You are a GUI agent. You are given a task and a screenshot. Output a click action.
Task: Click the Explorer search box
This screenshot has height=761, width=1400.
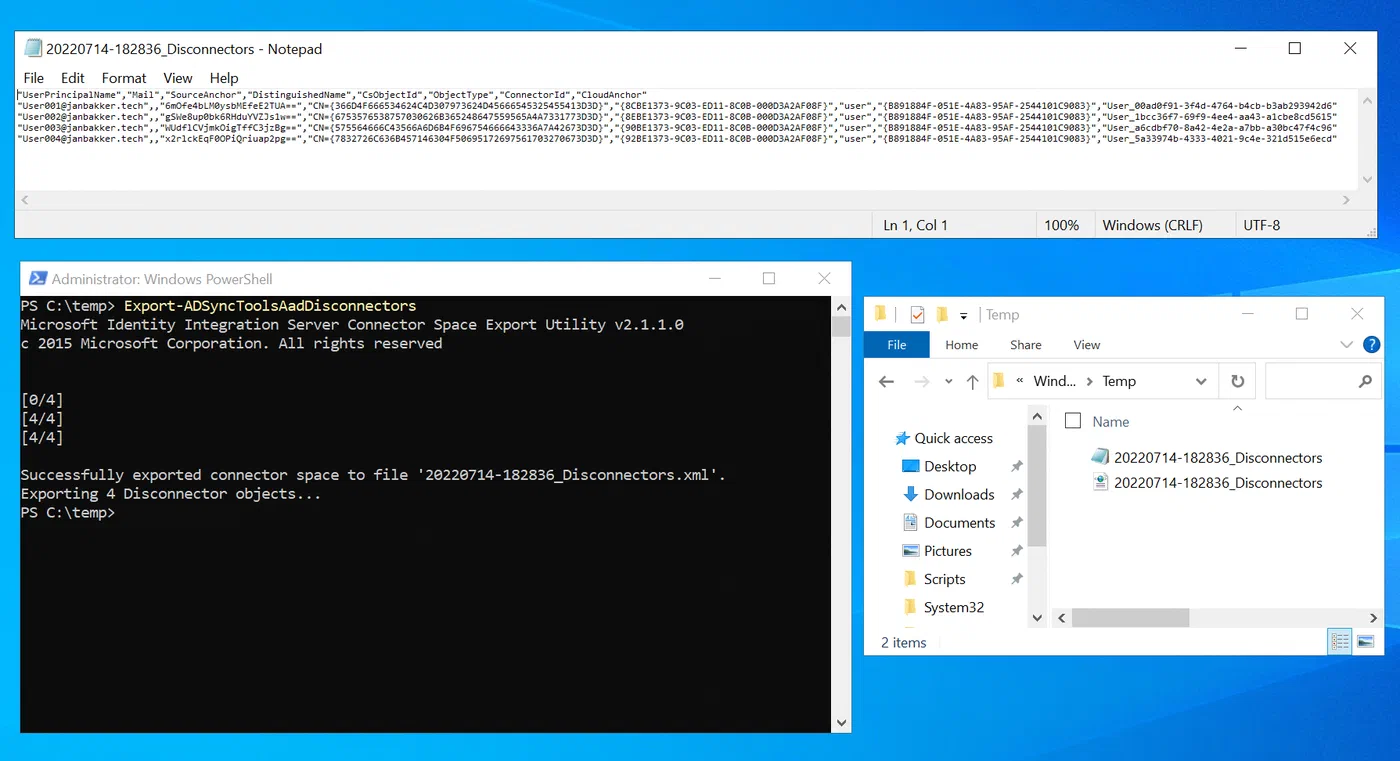coord(1323,381)
